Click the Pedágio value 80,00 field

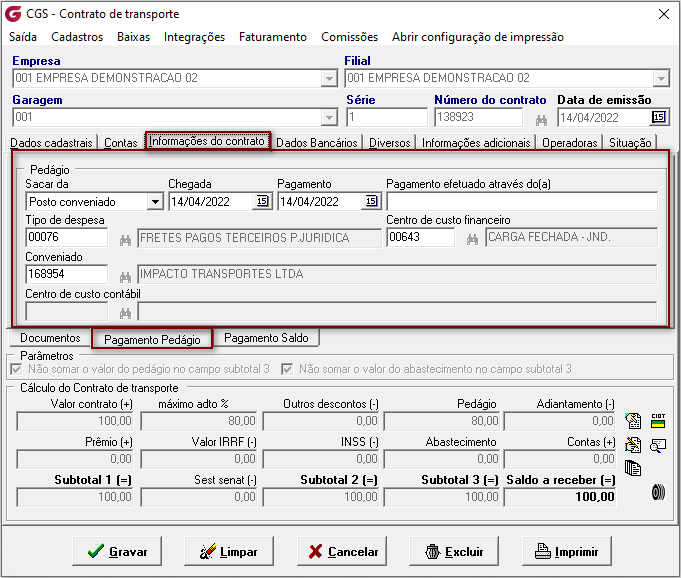coord(442,421)
